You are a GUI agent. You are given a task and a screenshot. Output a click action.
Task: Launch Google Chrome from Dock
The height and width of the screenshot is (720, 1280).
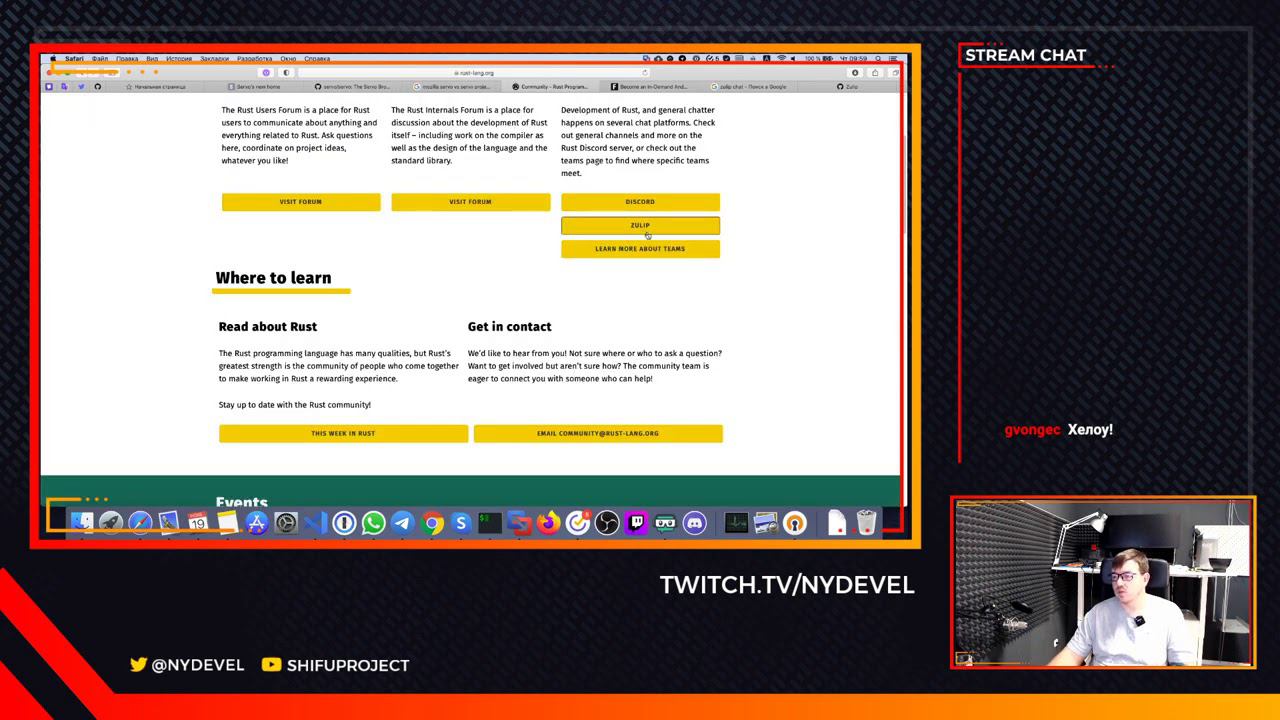pos(432,522)
